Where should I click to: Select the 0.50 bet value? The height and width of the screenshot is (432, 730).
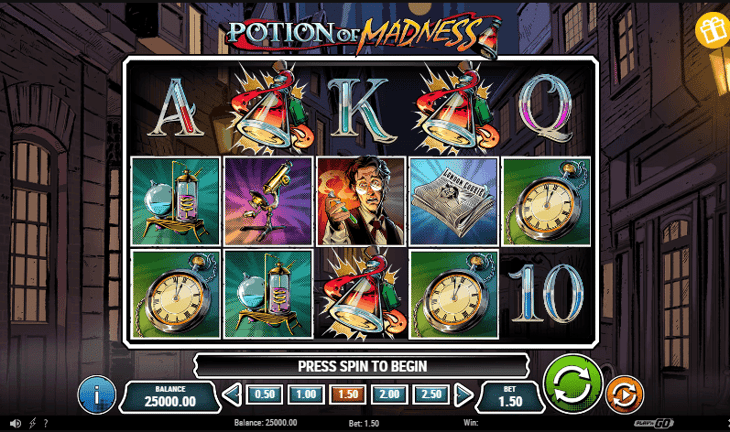(264, 395)
